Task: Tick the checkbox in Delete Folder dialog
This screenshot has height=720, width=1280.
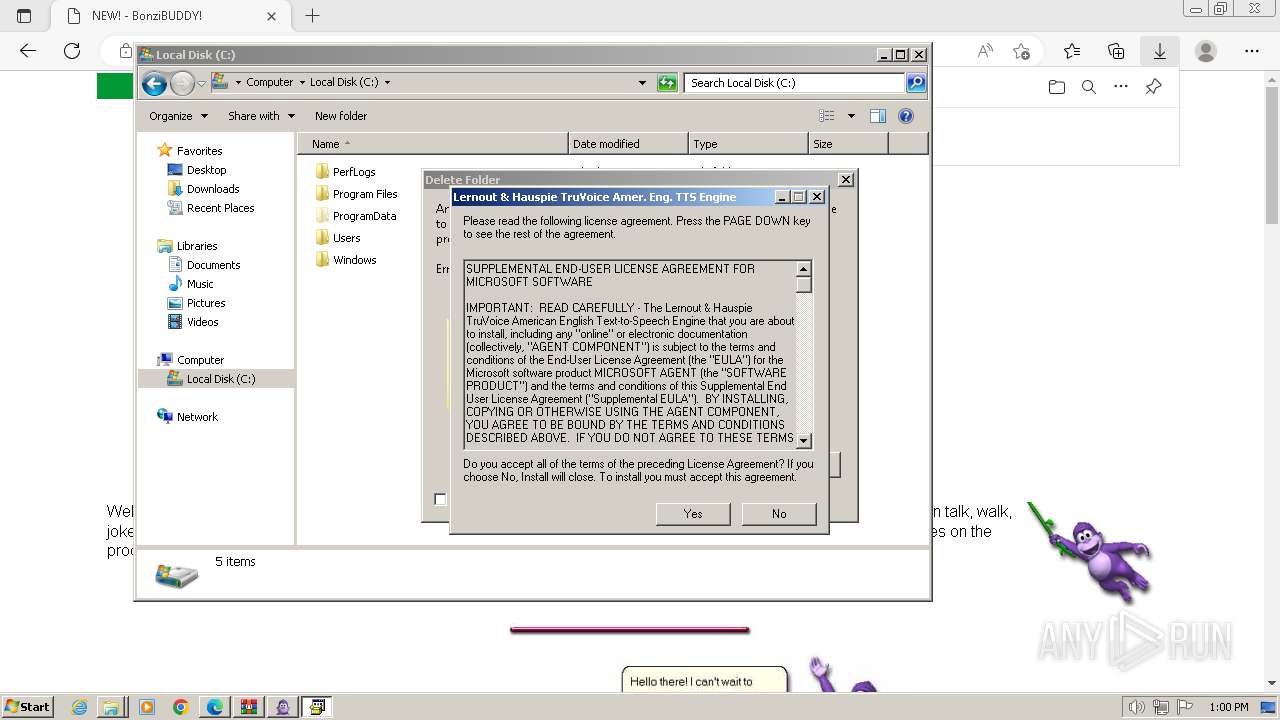Action: click(440, 499)
